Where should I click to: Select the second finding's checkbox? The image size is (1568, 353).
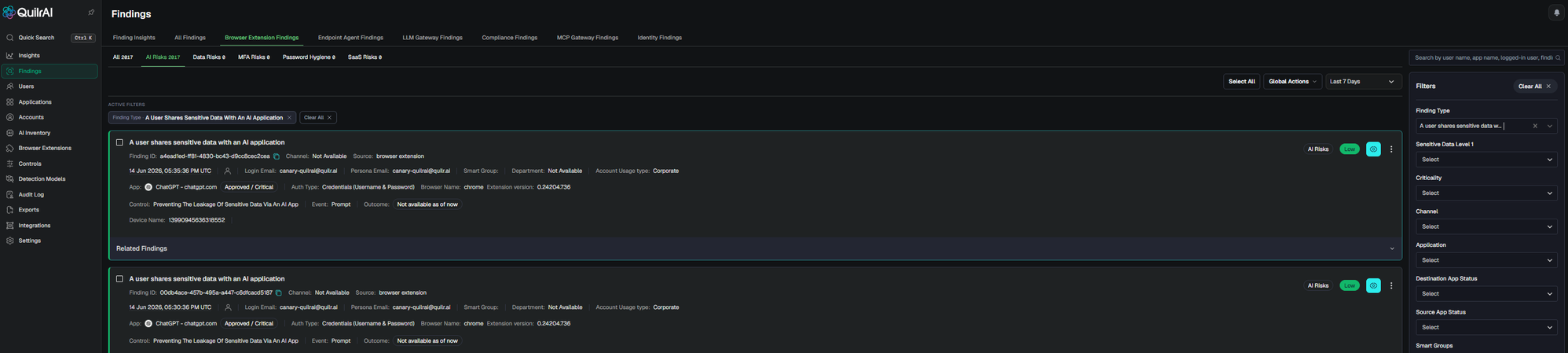119,279
